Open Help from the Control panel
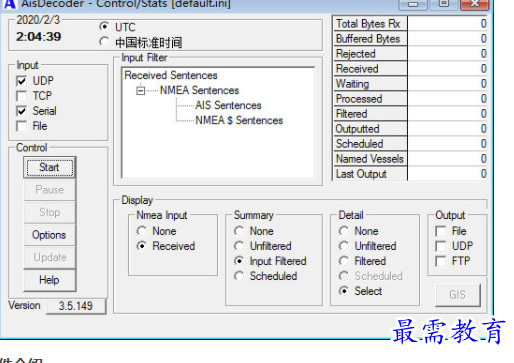514x363 pixels. pos(50,280)
